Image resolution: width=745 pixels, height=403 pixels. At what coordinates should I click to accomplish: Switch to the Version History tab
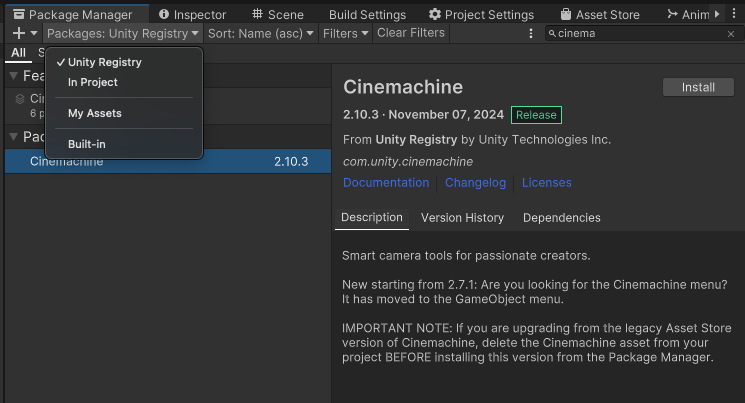pos(462,218)
